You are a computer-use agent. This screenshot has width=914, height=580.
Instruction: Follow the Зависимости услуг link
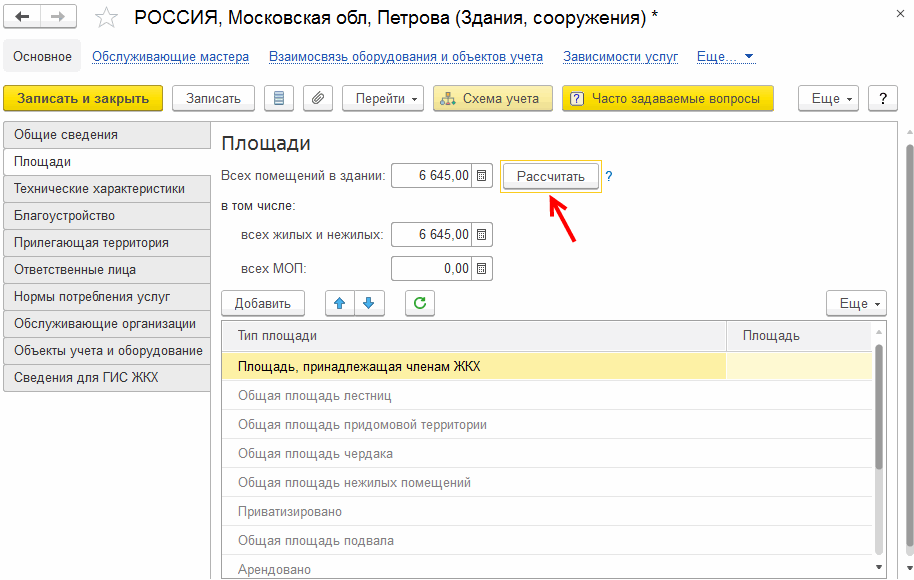(x=620, y=57)
